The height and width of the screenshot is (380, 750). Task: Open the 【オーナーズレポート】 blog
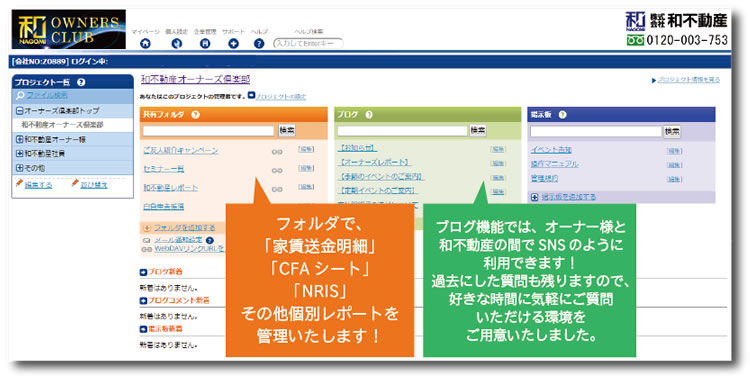click(x=375, y=162)
